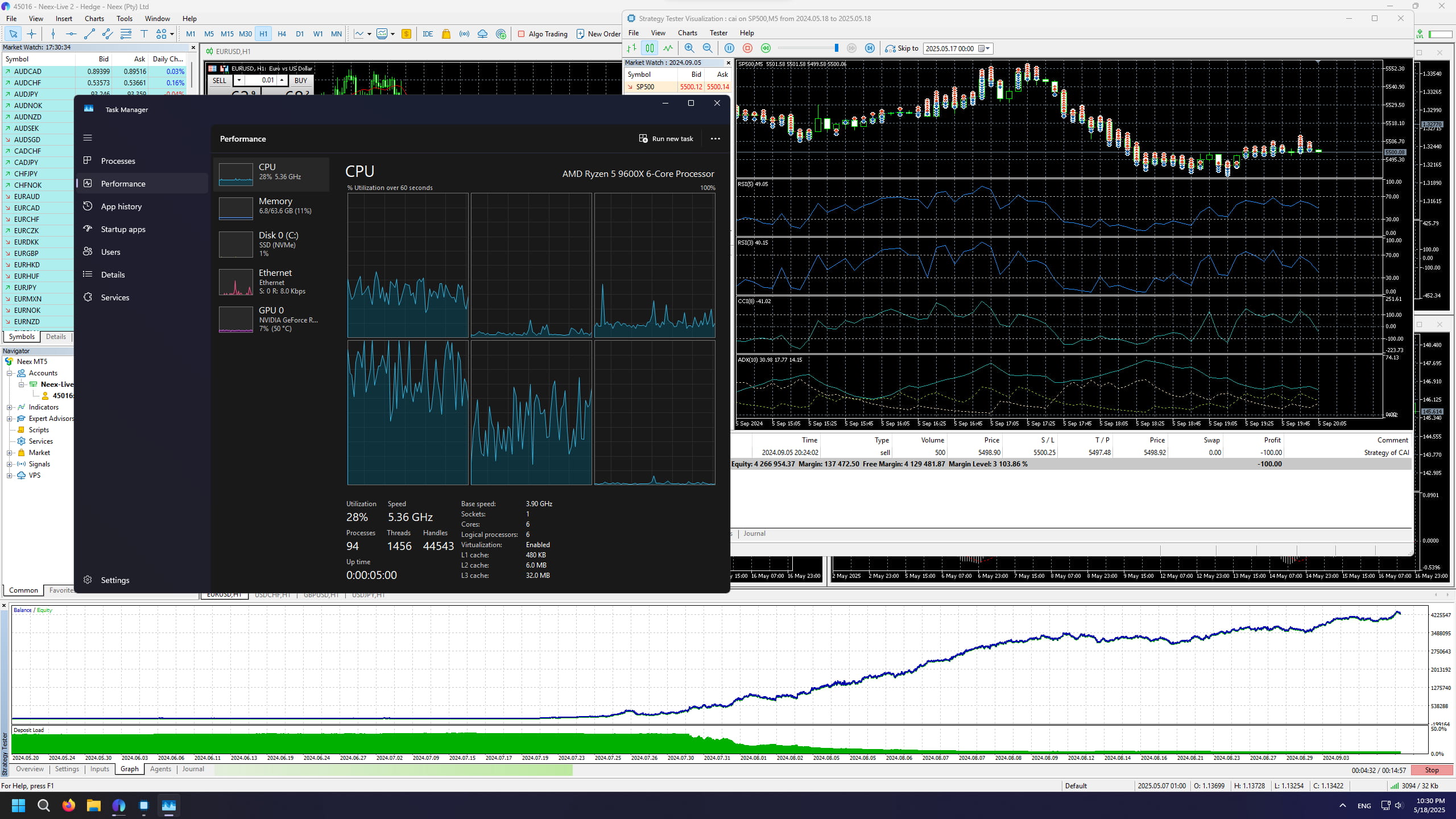1456x819 pixels.
Task: Zoom out on the tester chart
Action: point(708,48)
